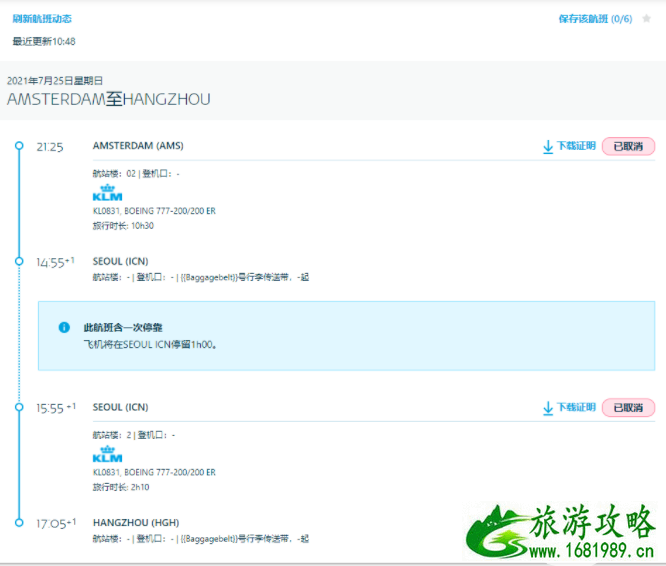Select timeline marker at 15:55 departure
Image resolution: width=666 pixels, height=566 pixels.
(19, 407)
